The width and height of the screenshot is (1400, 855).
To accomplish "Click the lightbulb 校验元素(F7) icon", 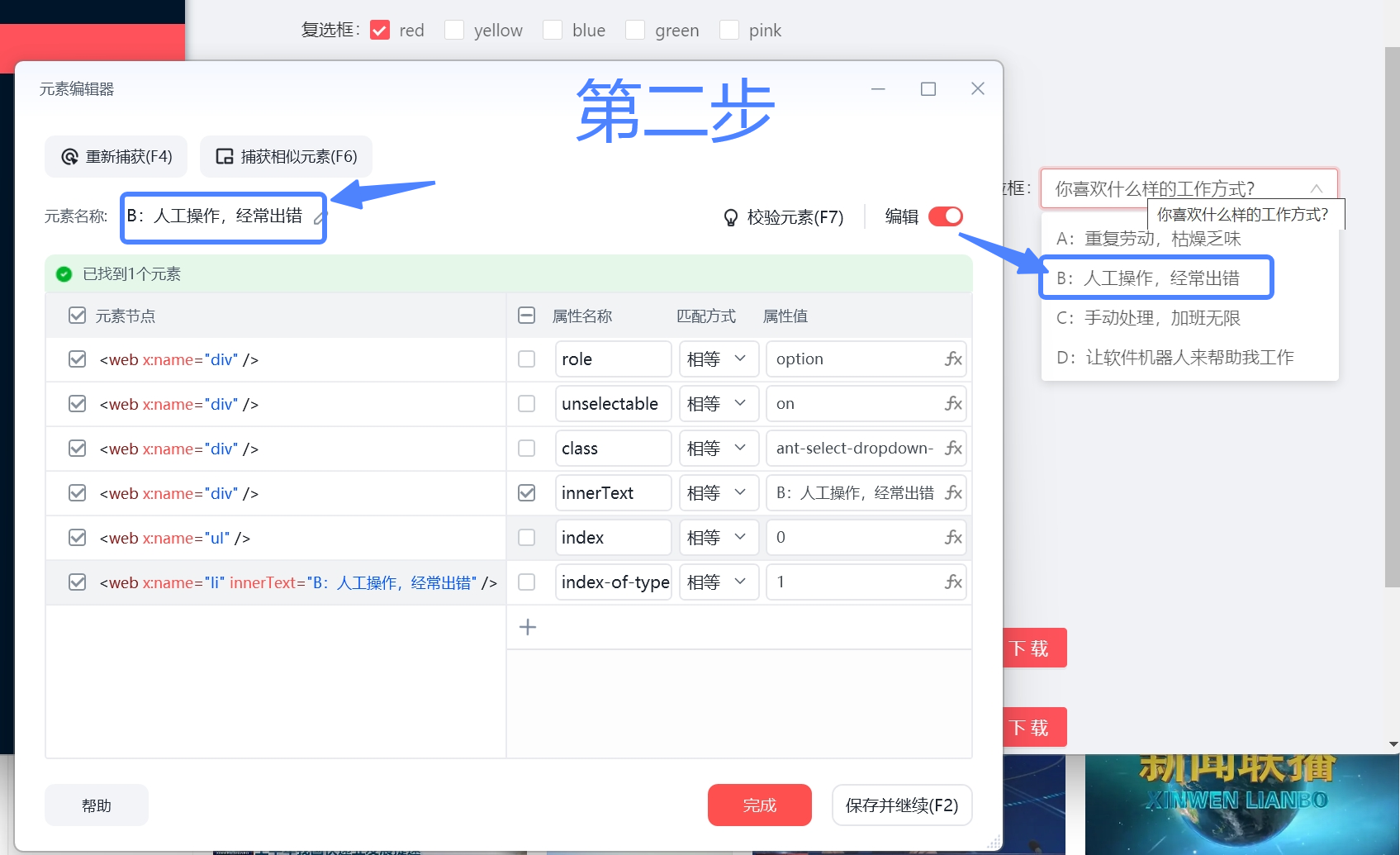I will coord(730,217).
